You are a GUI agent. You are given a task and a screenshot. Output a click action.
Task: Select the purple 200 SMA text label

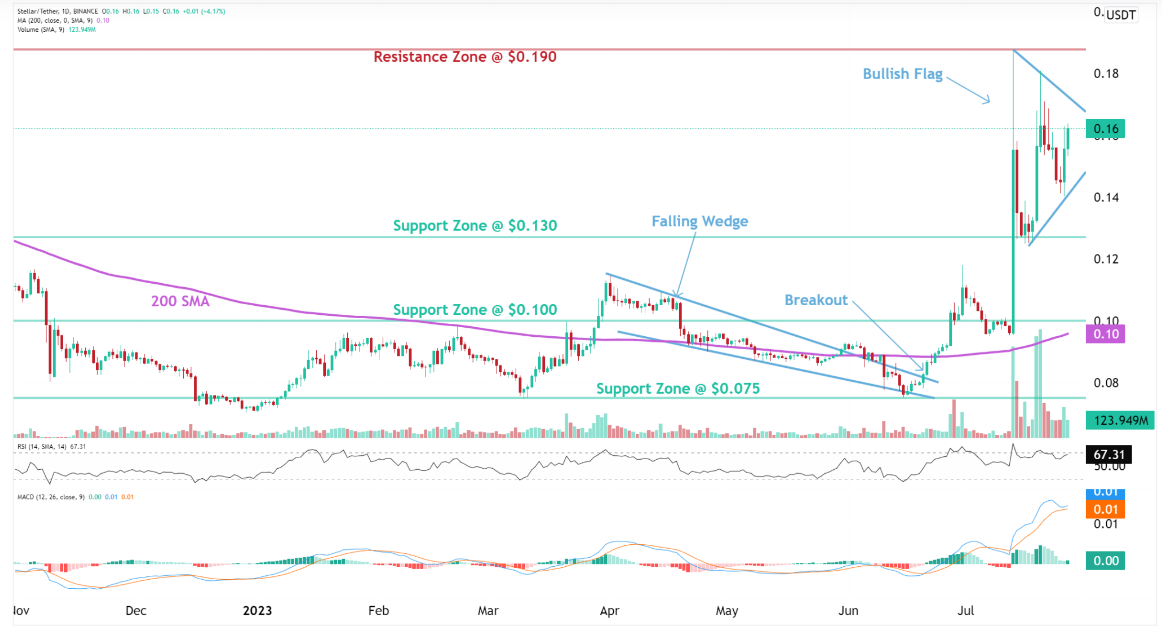pyautogui.click(x=178, y=300)
